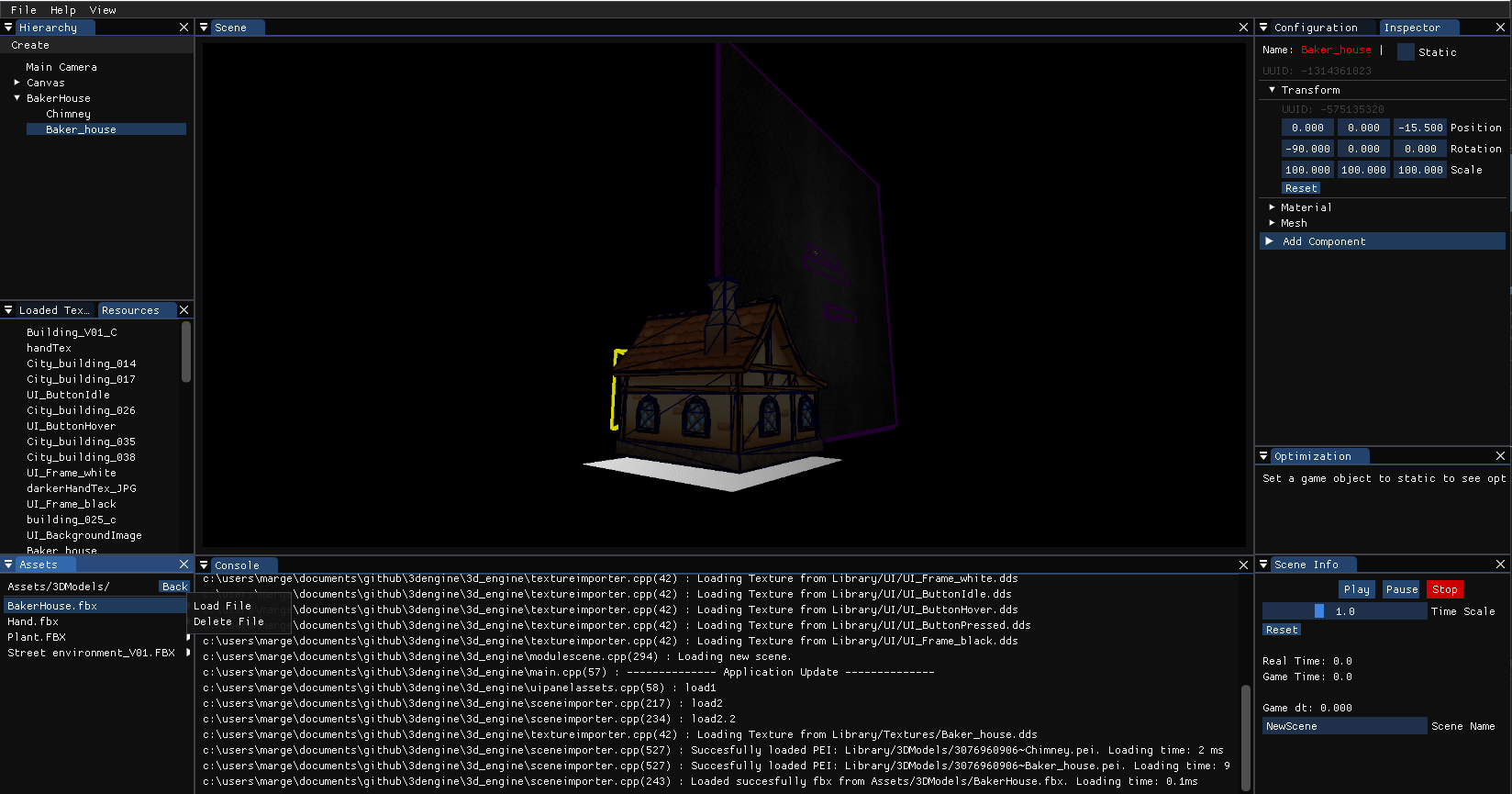Collapse the Configuration panel arrow icon
Viewport: 1512px width, 794px height.
point(1263,28)
